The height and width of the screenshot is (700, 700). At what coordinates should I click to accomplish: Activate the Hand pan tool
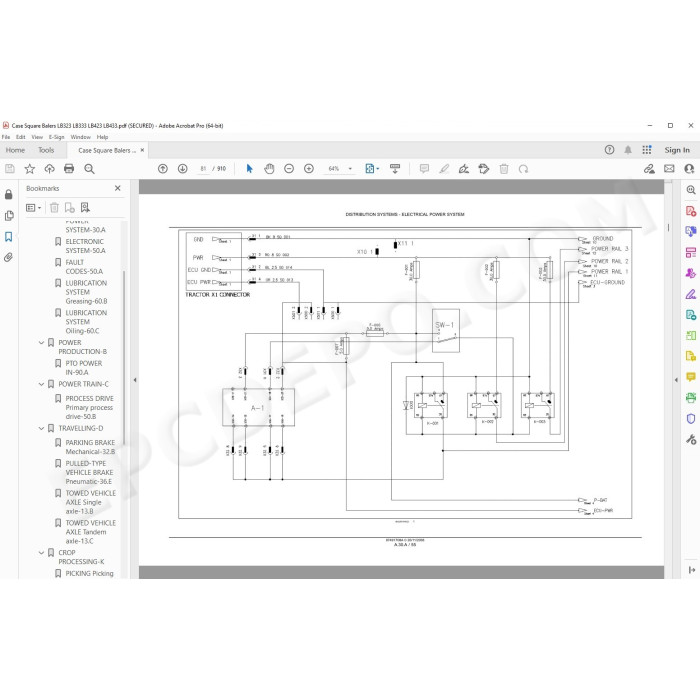(x=269, y=169)
